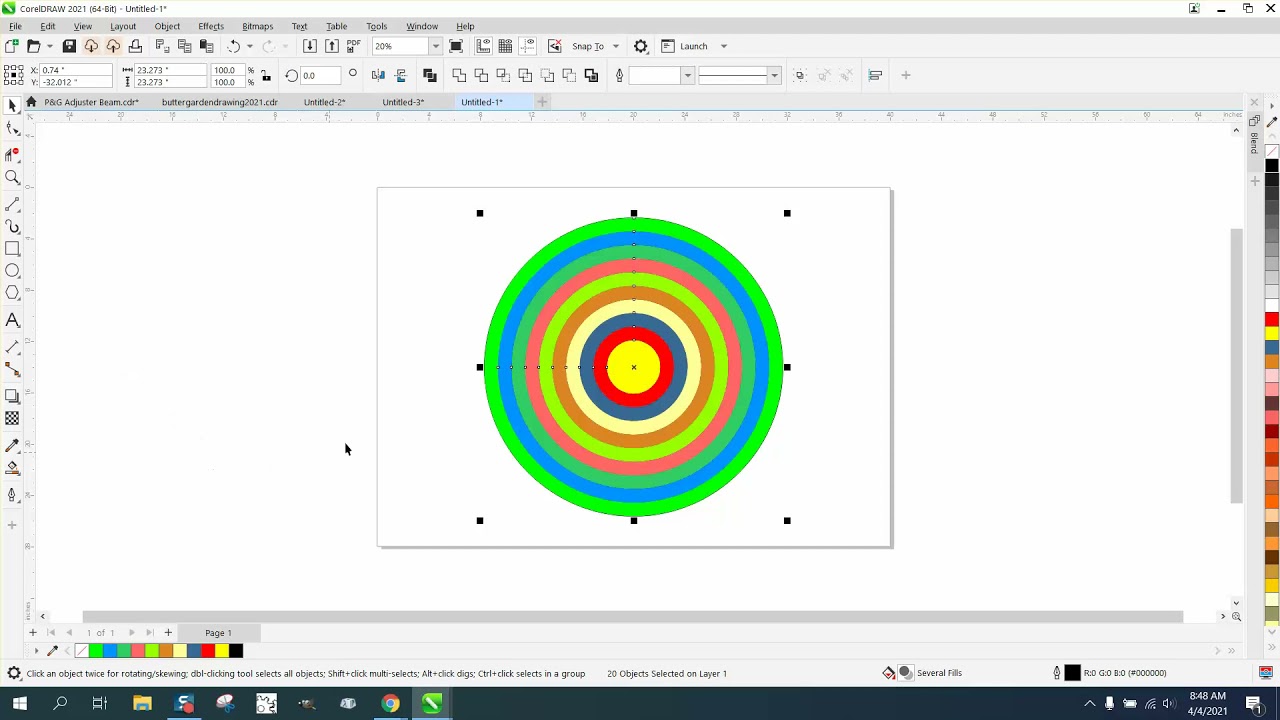The width and height of the screenshot is (1280, 720).
Task: Click the Windows Start button
Action: 19,704
